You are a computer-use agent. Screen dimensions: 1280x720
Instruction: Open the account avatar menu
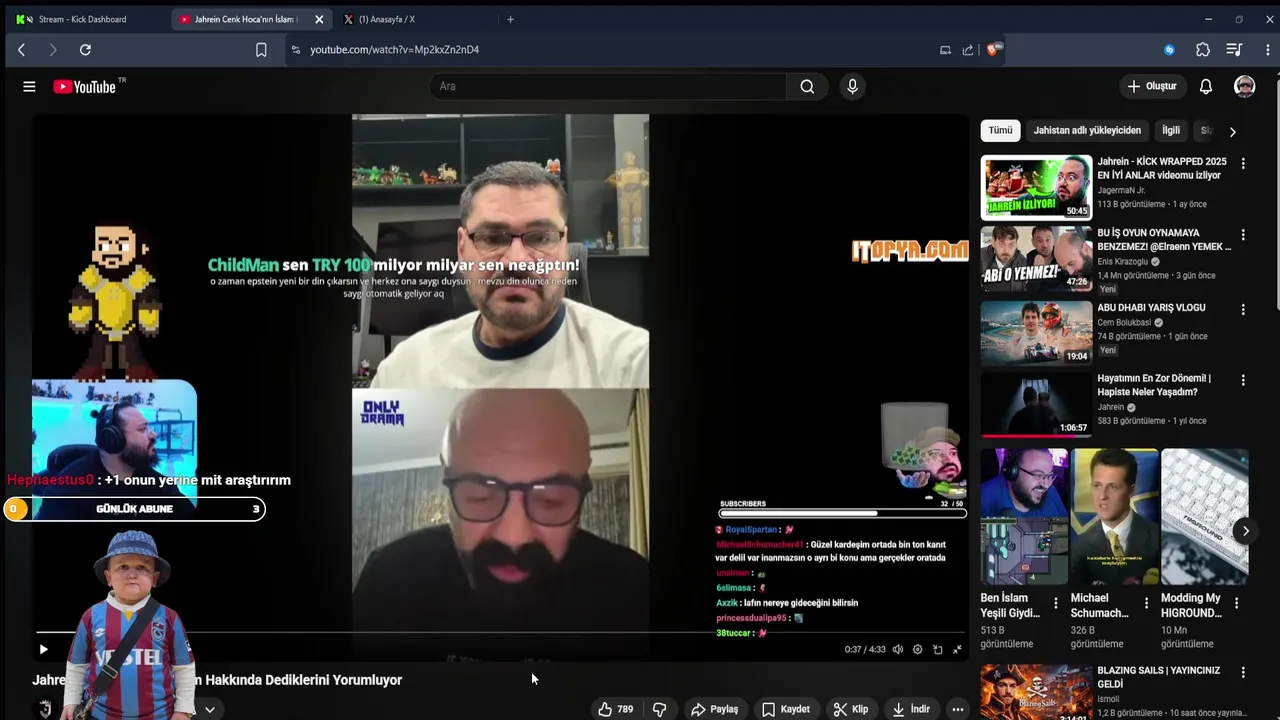click(1244, 86)
